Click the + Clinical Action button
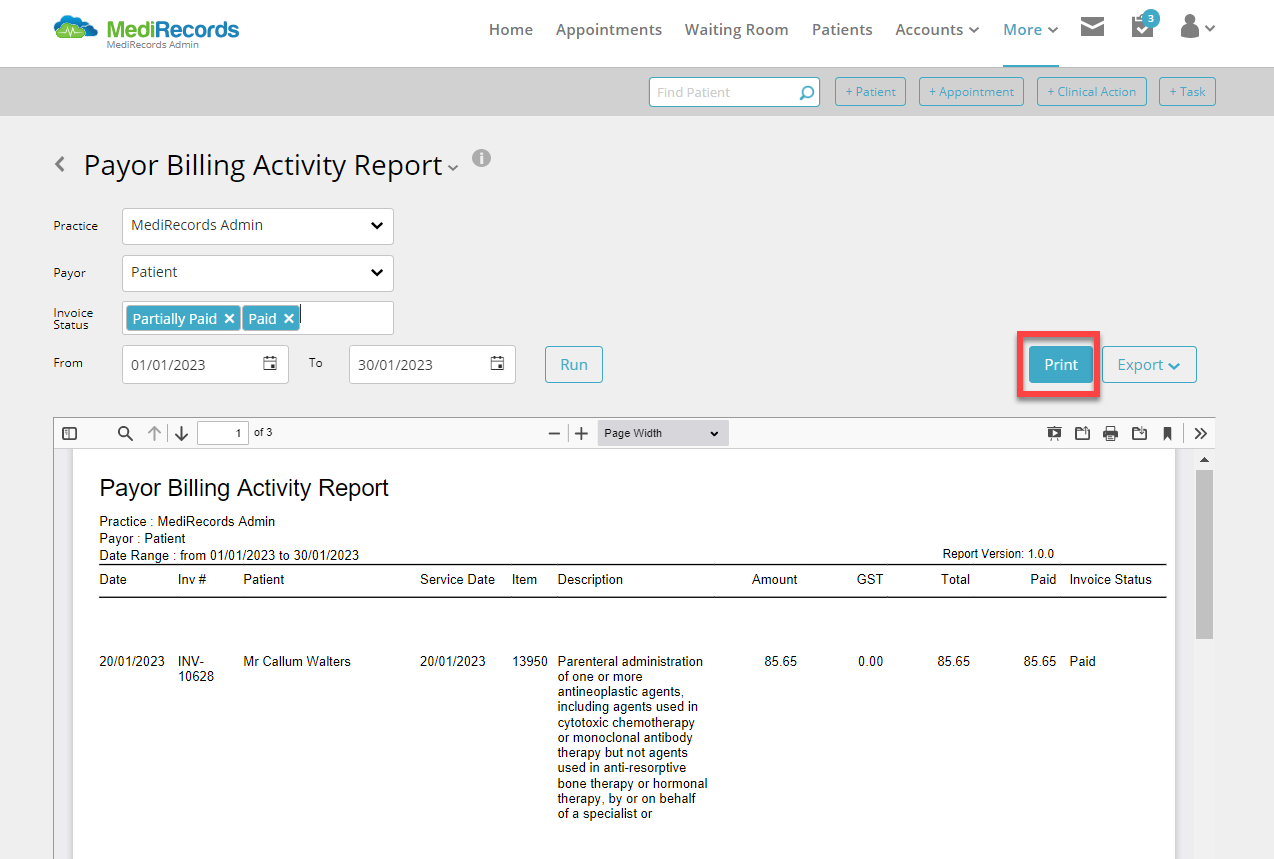The image size is (1274, 859). click(1092, 92)
